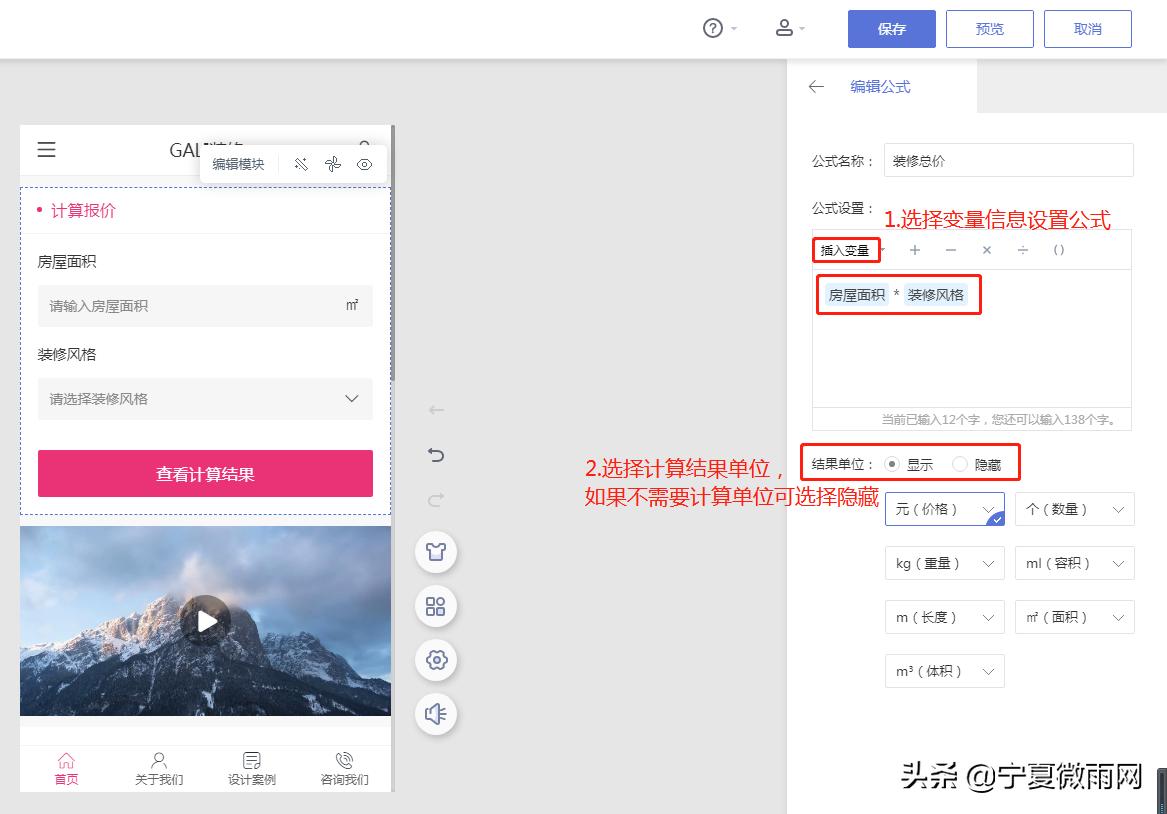The width and height of the screenshot is (1167, 814).
Task: Click the speaker audio icon
Action: click(x=435, y=714)
